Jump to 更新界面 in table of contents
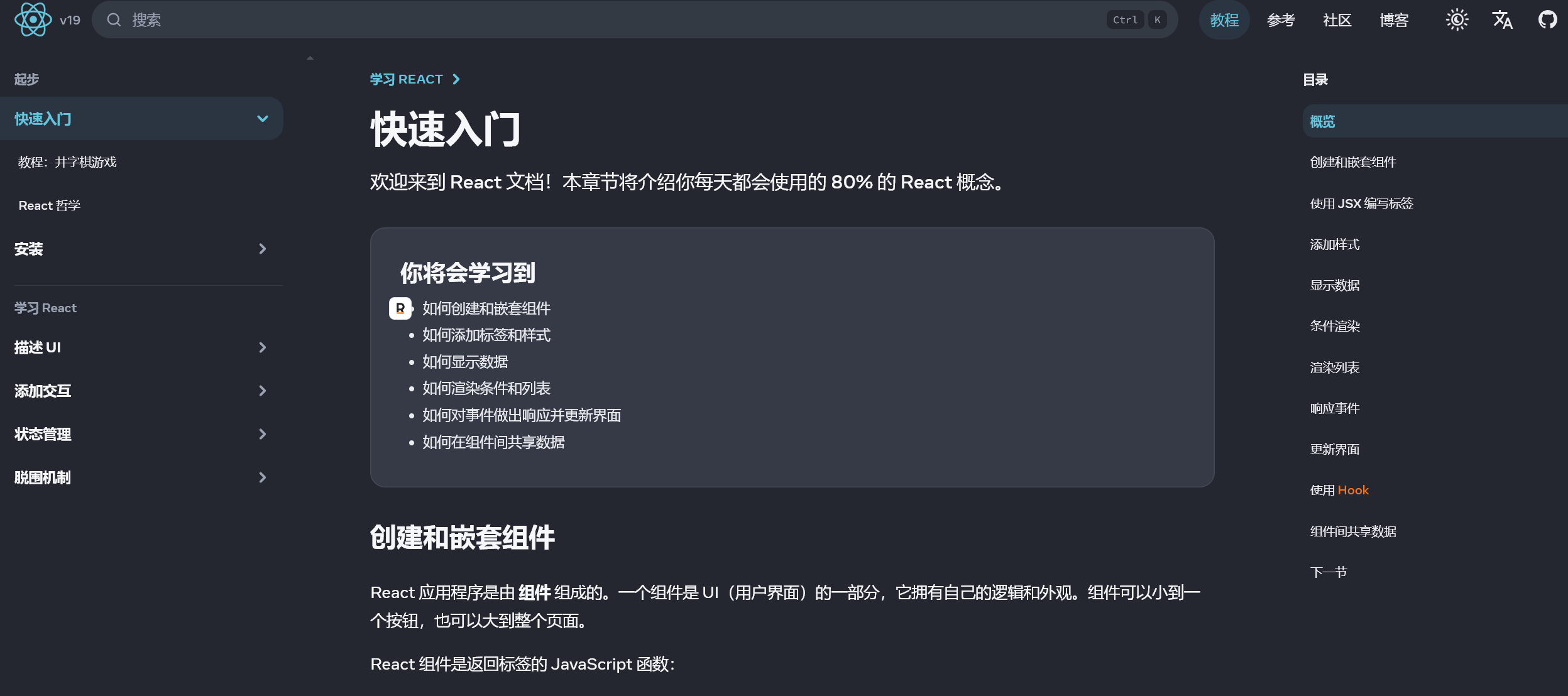1568x696 pixels. pyautogui.click(x=1335, y=449)
